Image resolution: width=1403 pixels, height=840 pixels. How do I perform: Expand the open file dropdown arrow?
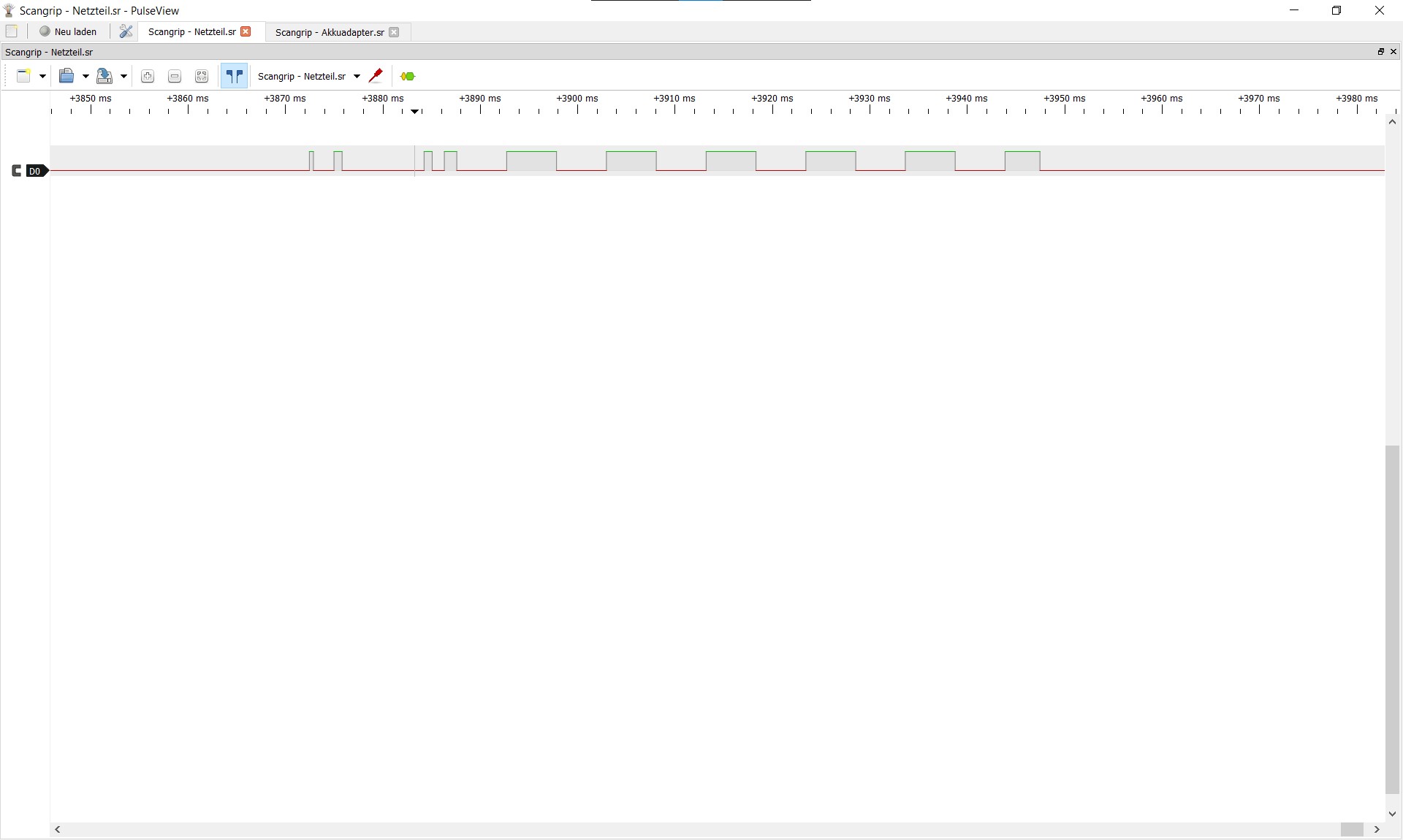pyautogui.click(x=85, y=76)
